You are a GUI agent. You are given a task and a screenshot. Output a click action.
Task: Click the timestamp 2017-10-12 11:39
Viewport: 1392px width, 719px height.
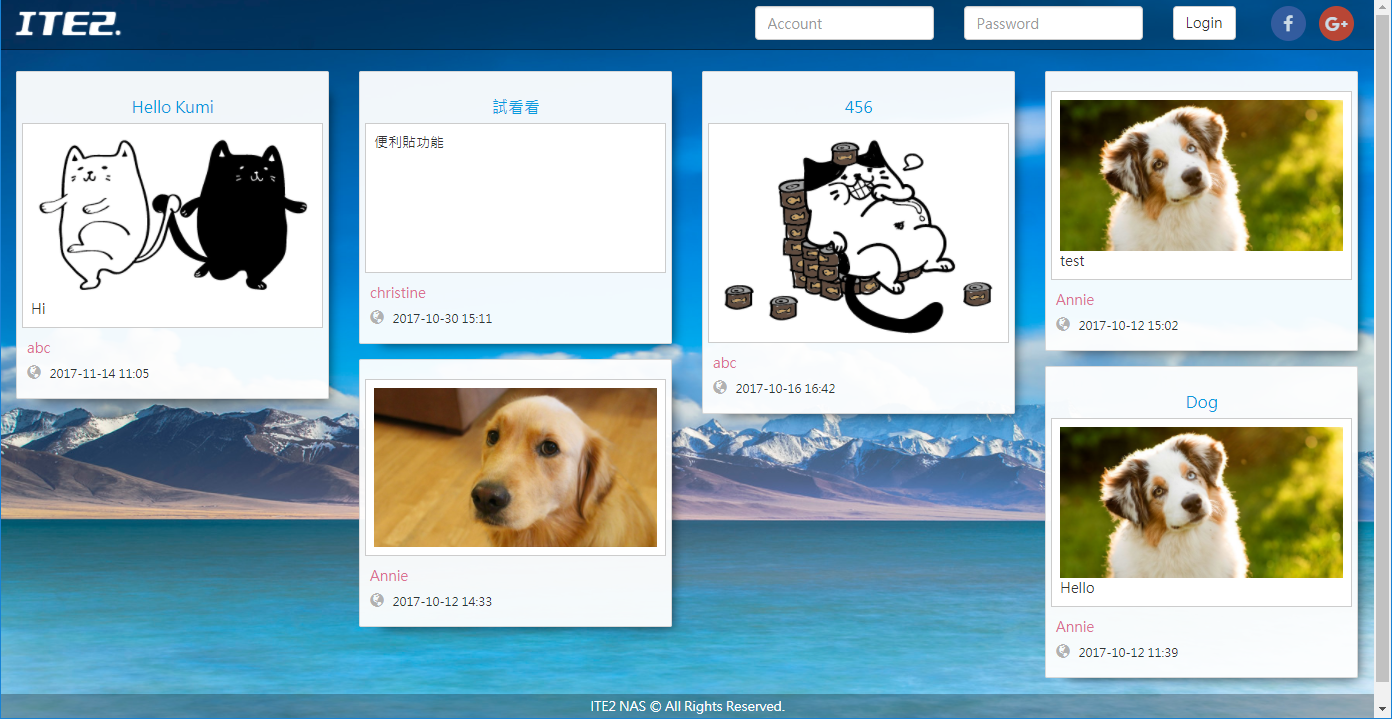pyautogui.click(x=1128, y=653)
